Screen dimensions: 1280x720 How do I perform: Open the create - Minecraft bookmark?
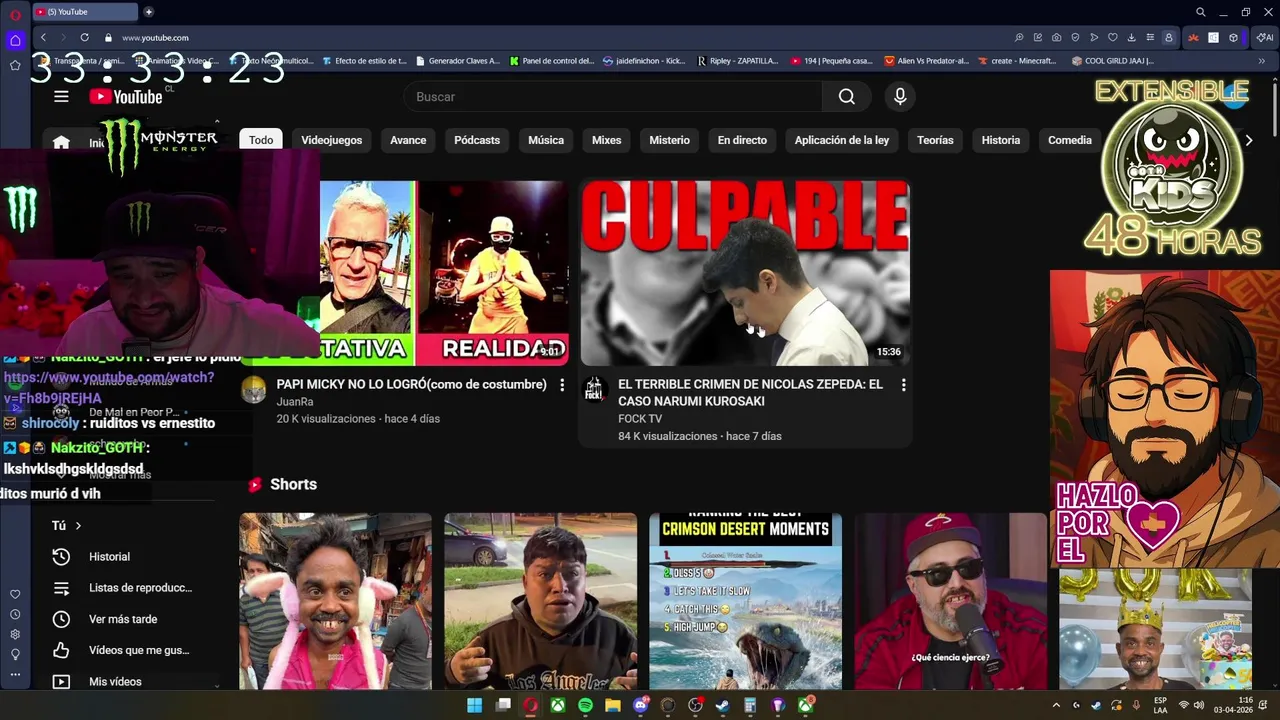point(1016,61)
